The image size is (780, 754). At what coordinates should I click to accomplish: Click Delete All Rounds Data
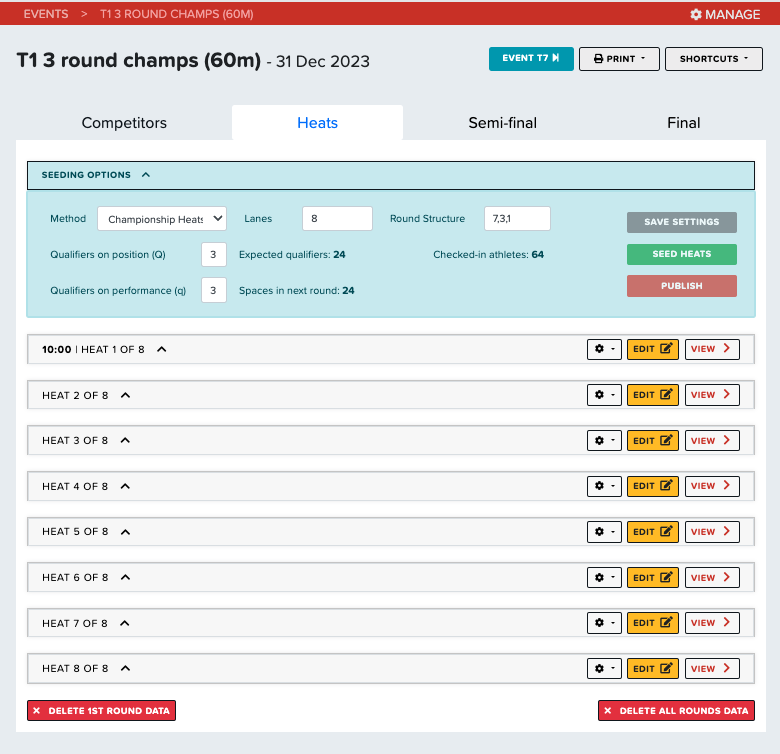(x=676, y=711)
